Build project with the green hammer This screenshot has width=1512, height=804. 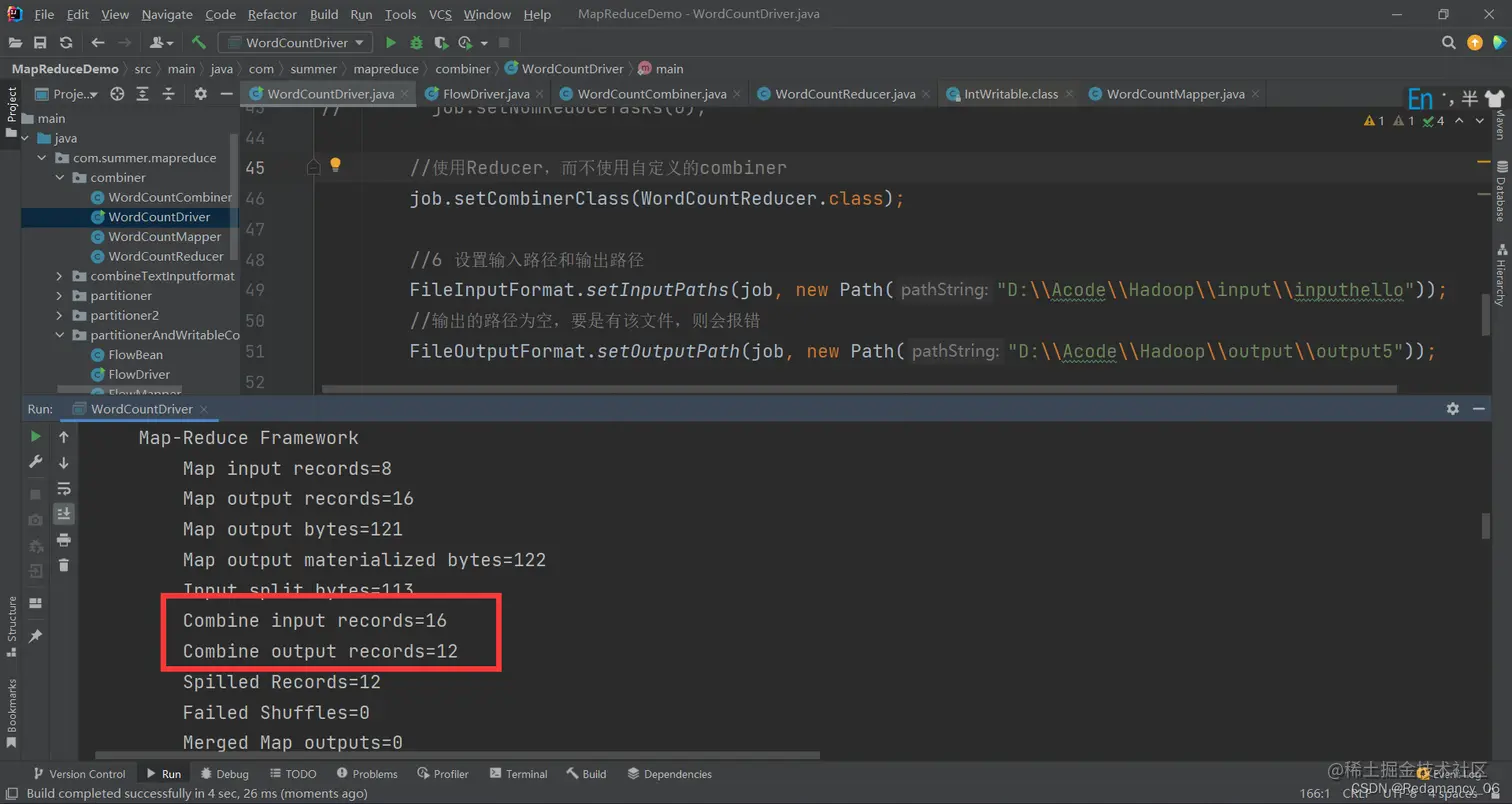pos(199,43)
